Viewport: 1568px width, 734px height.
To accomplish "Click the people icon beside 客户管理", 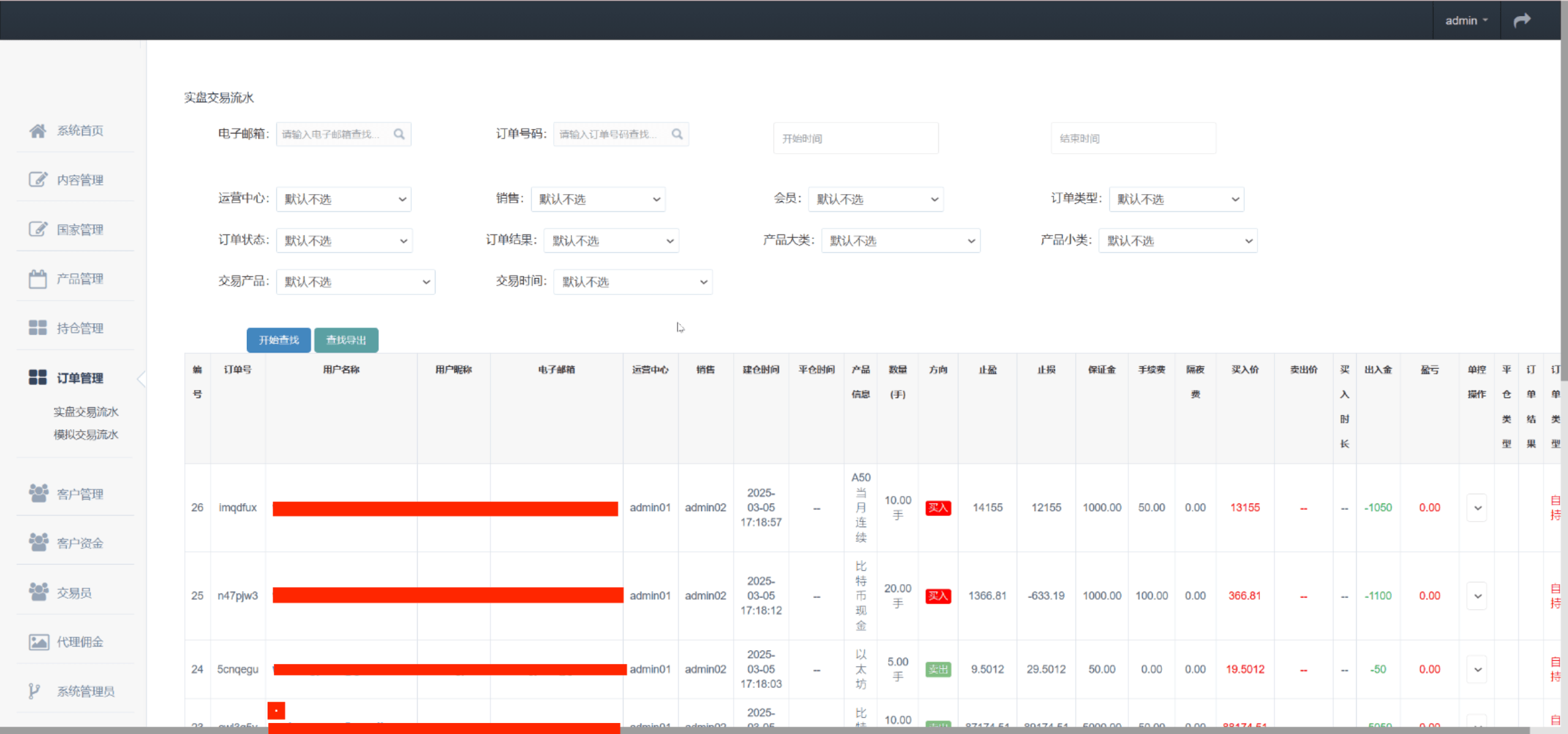I will click(x=38, y=493).
